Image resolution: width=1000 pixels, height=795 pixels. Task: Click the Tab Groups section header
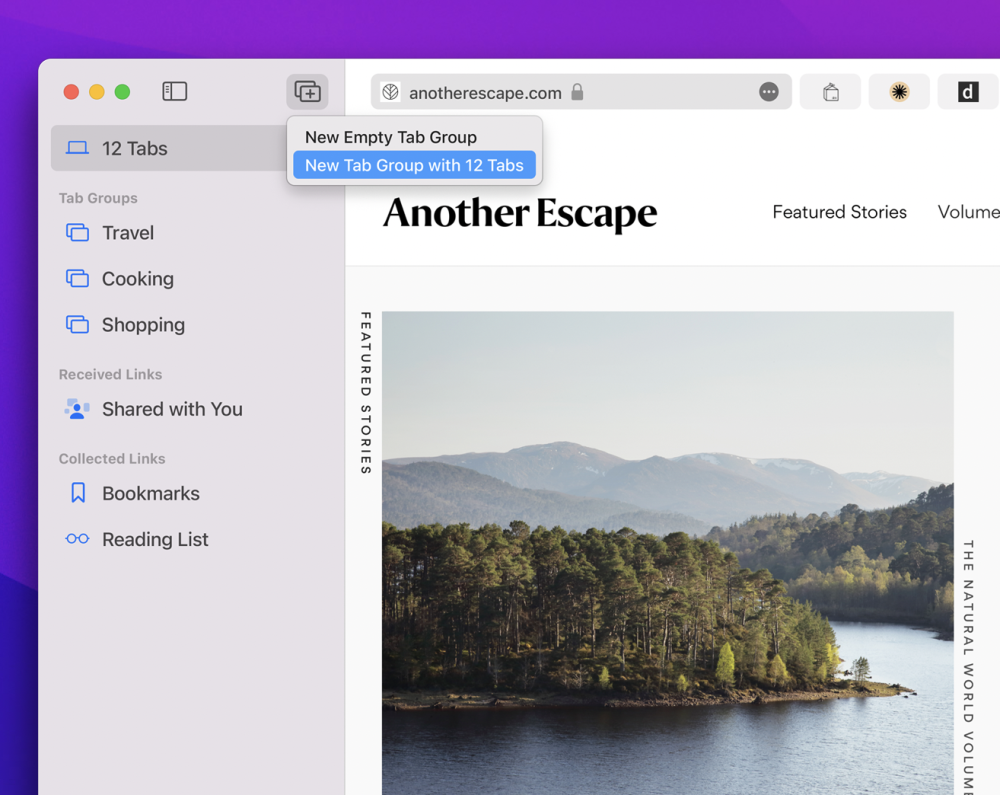pyautogui.click(x=98, y=198)
